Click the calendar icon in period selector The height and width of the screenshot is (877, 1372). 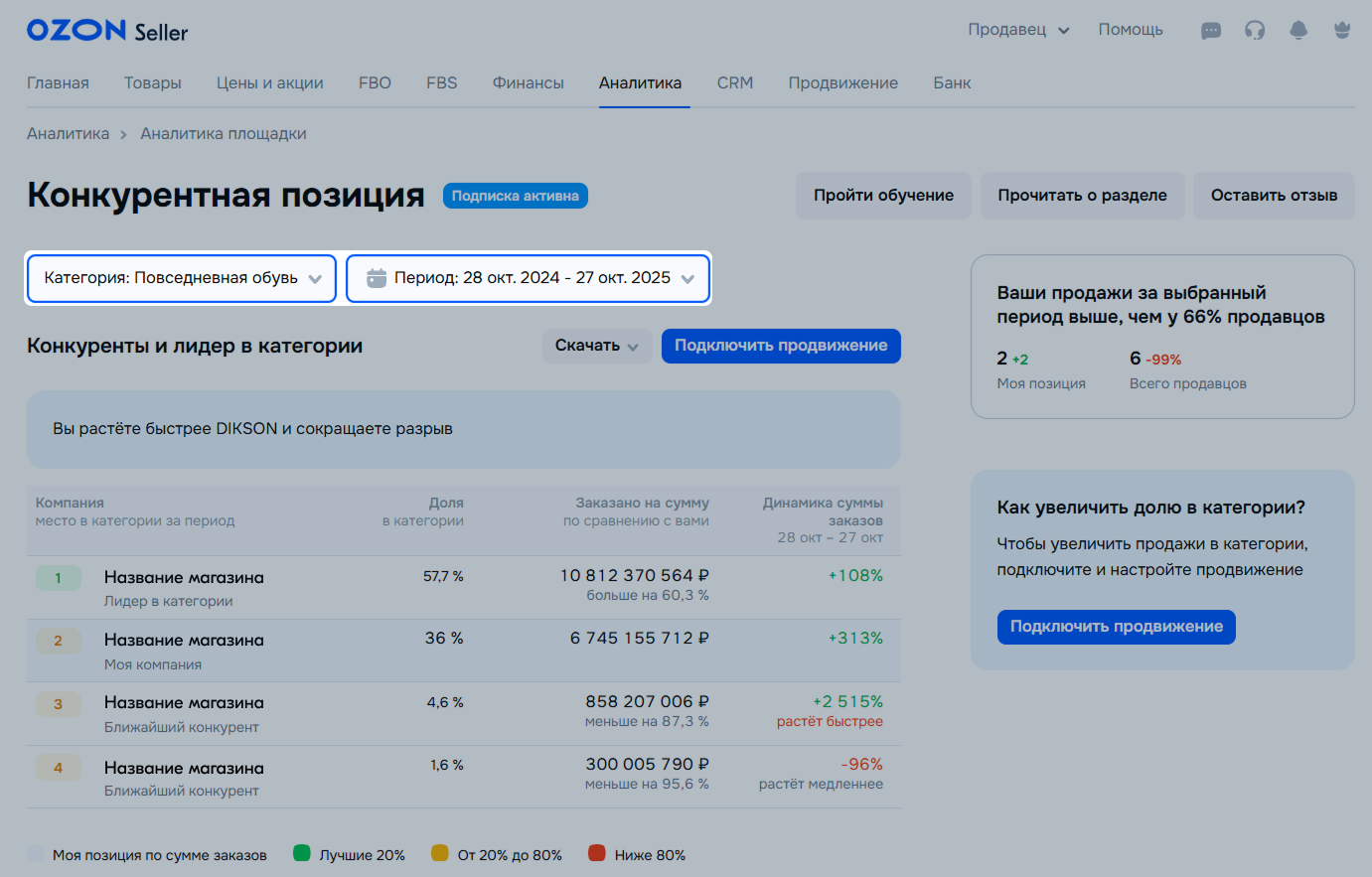click(x=377, y=278)
